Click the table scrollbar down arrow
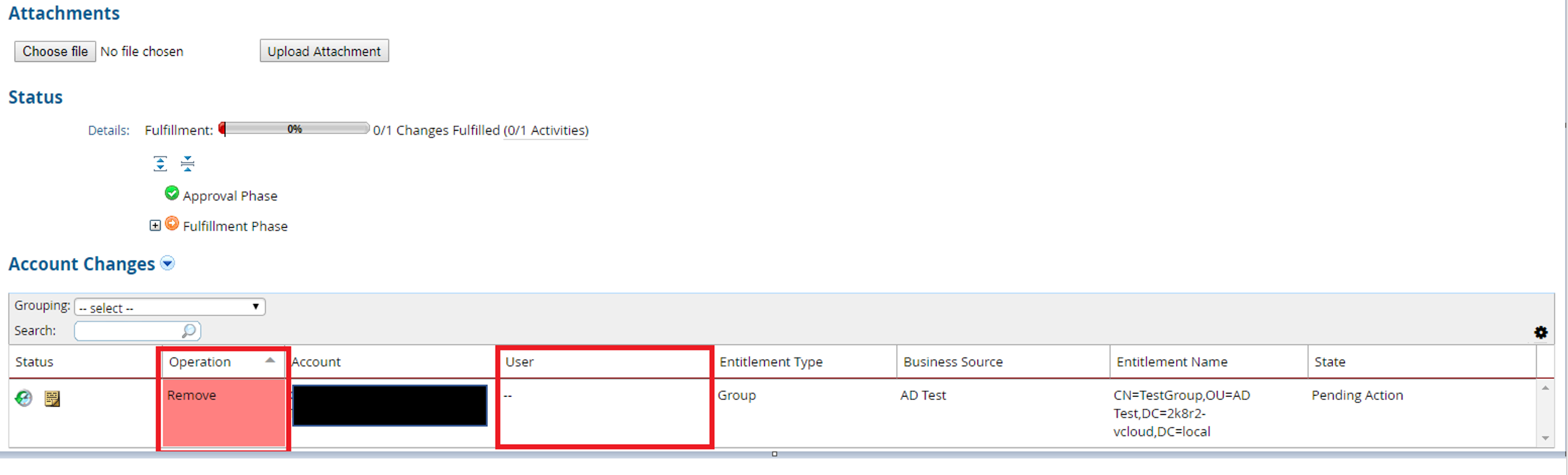This screenshot has width=1568, height=475. point(1545,438)
